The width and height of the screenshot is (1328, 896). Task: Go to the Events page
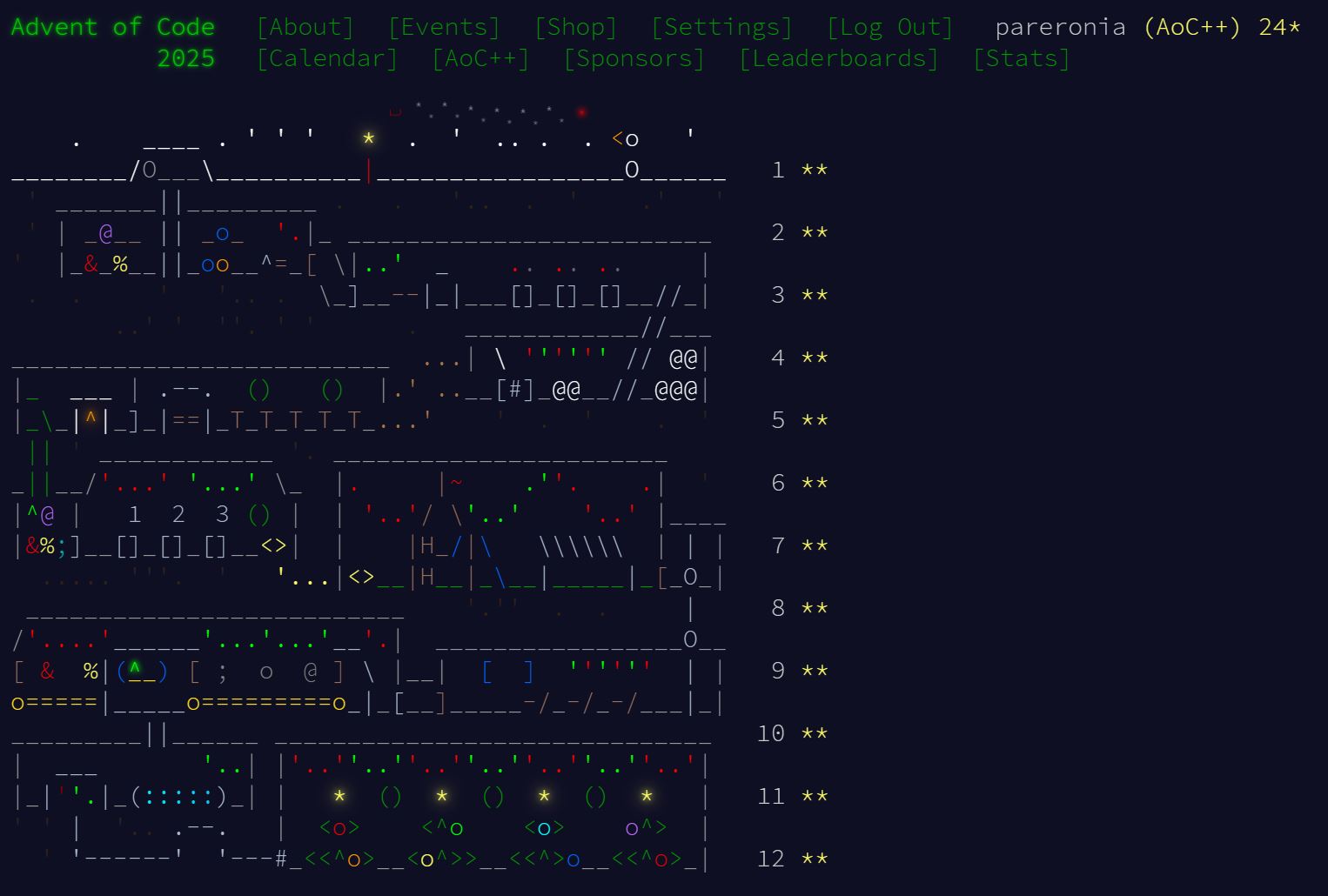[x=444, y=27]
